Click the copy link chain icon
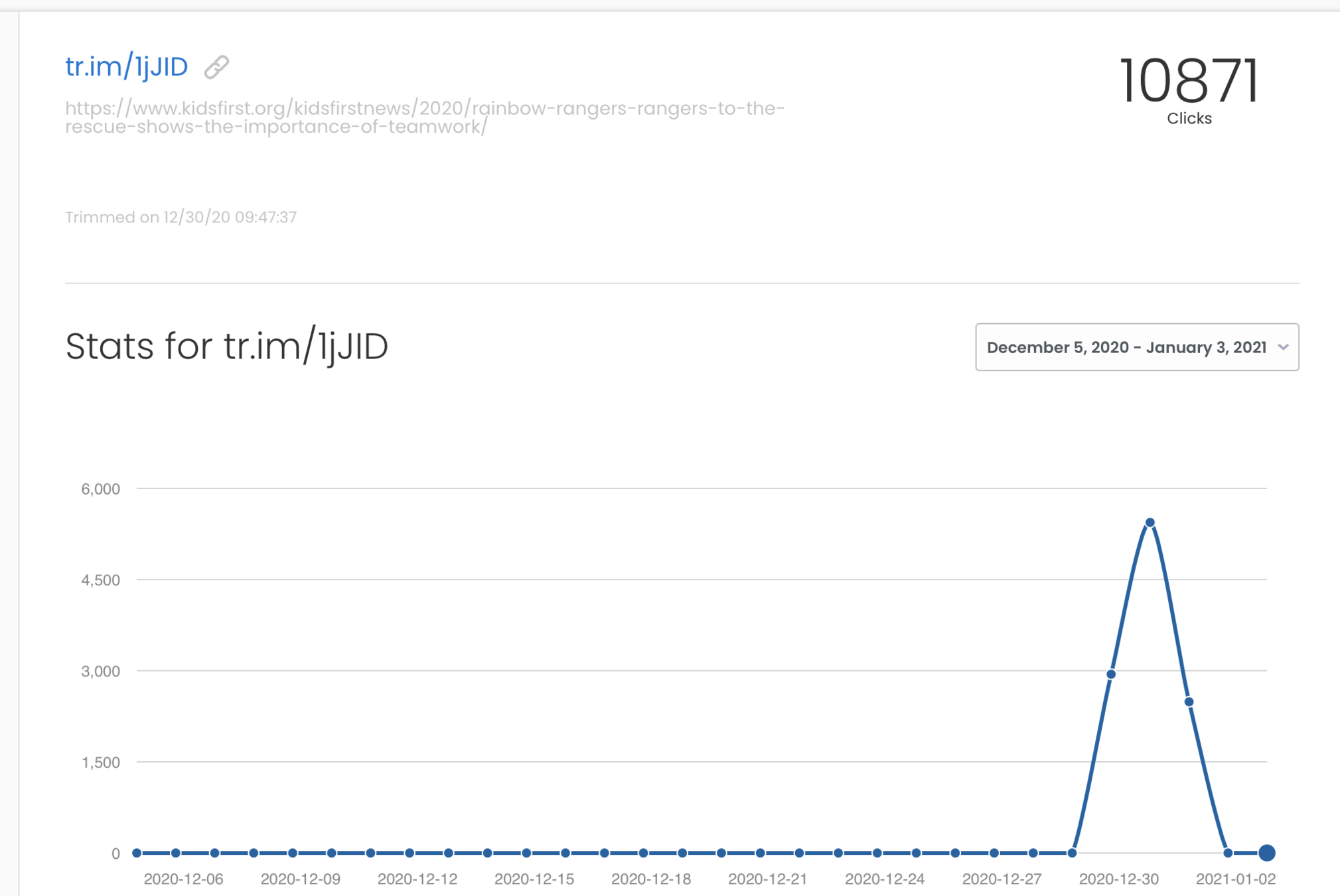This screenshot has width=1340, height=896. [x=216, y=67]
